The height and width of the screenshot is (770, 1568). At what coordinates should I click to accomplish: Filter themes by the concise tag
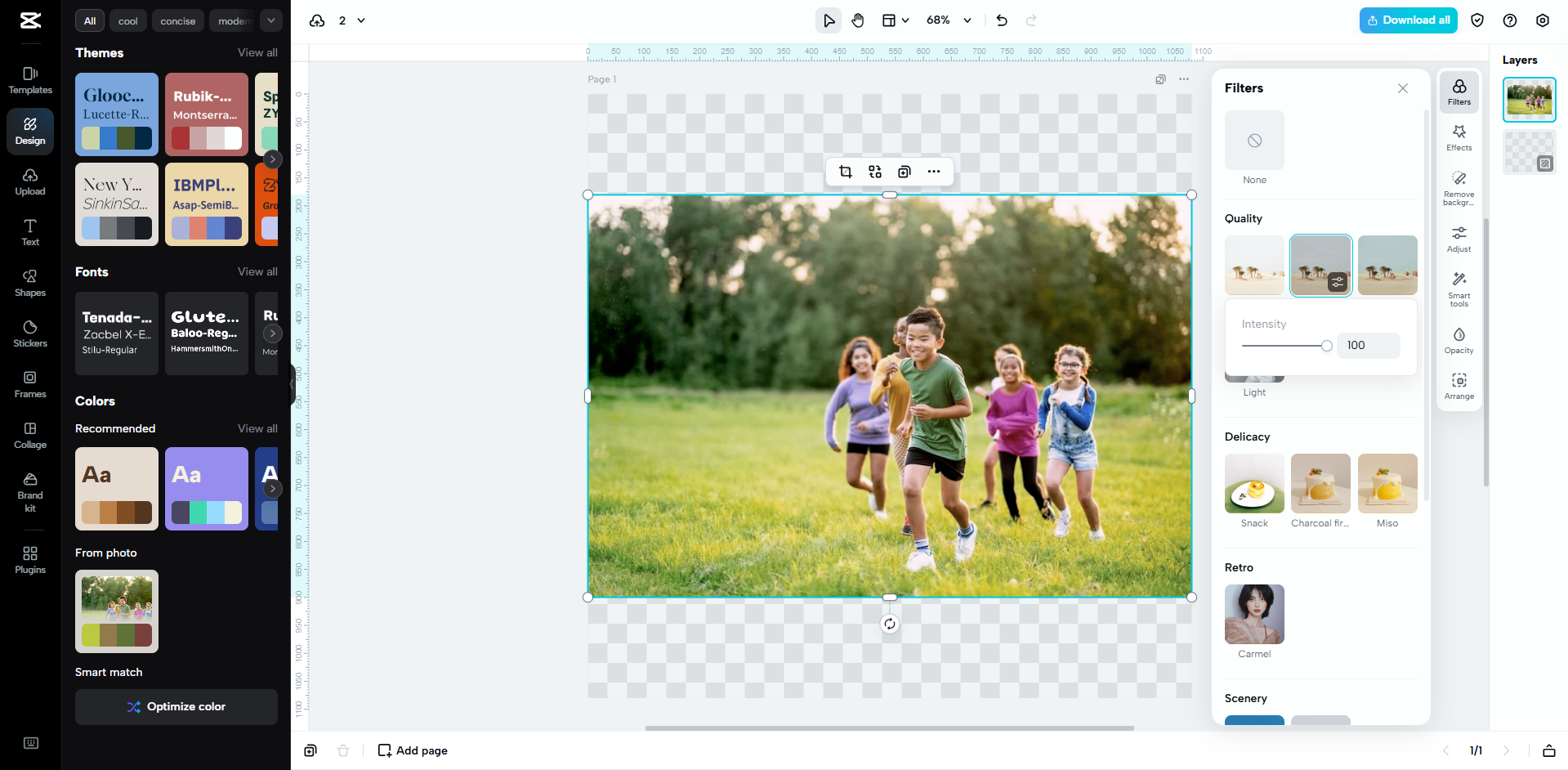[177, 21]
